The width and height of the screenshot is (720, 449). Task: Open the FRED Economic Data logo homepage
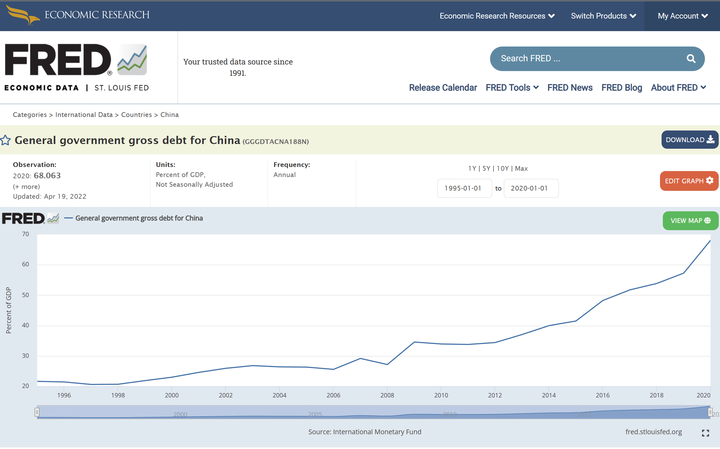pyautogui.click(x=76, y=67)
